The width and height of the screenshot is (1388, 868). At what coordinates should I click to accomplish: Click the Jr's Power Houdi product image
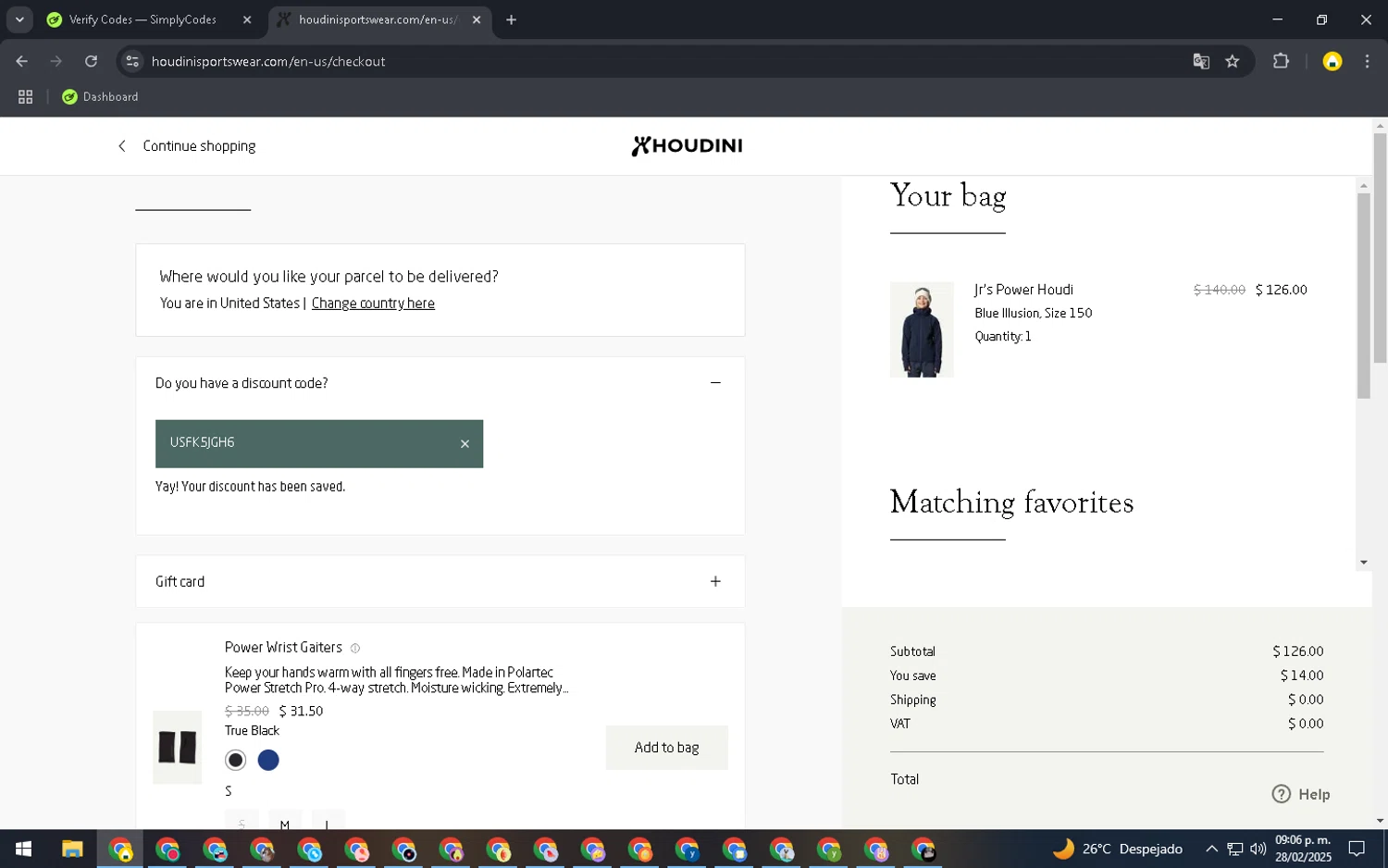[x=922, y=329]
